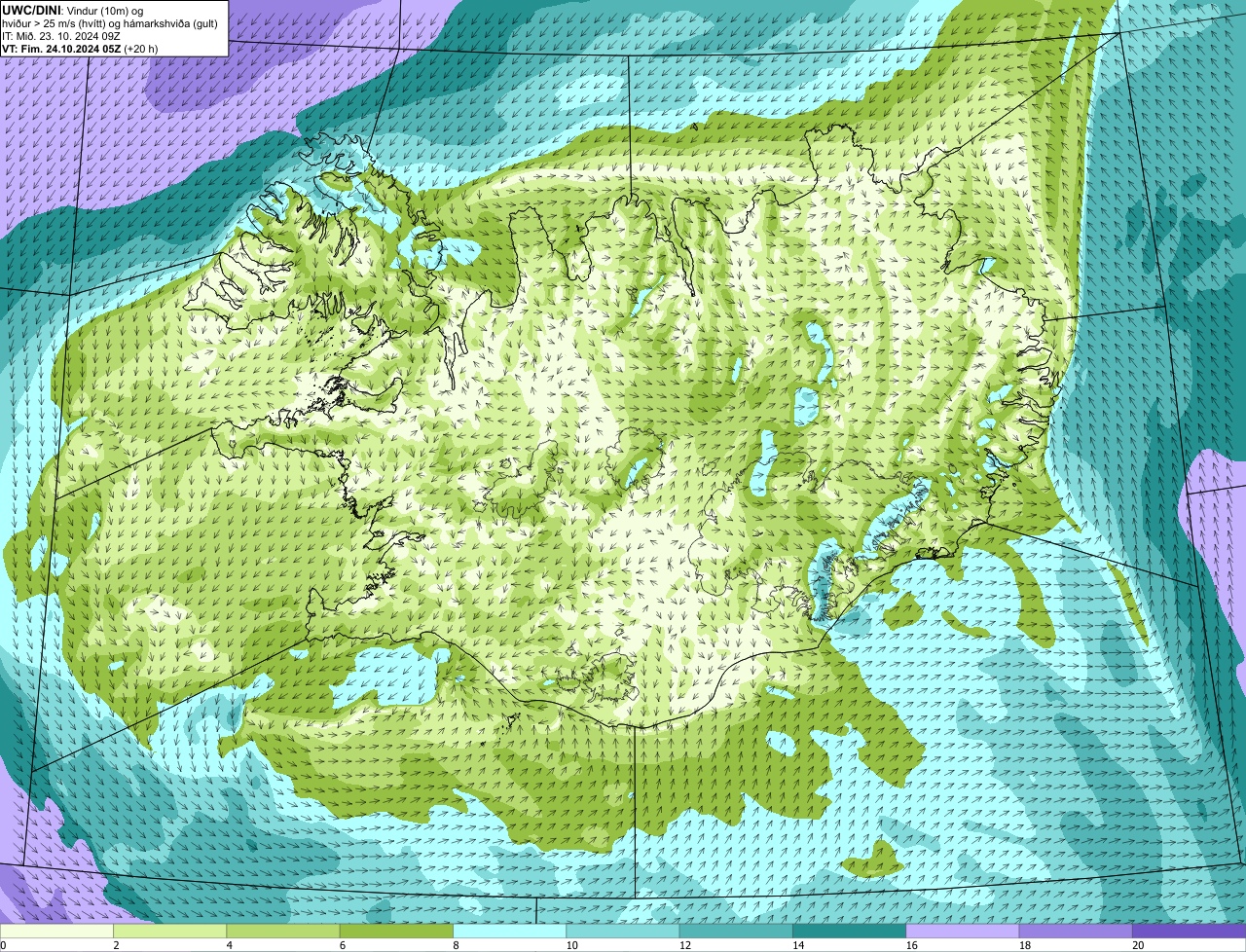Image resolution: width=1246 pixels, height=952 pixels.
Task: Click the legend scale label '18'
Action: (1024, 944)
